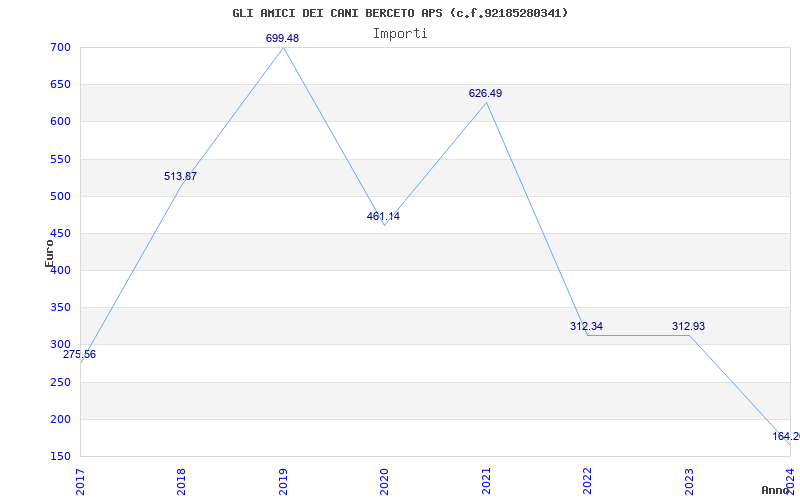Click the 450 y-axis tick label
This screenshot has height=500, width=800.
pos(60,234)
